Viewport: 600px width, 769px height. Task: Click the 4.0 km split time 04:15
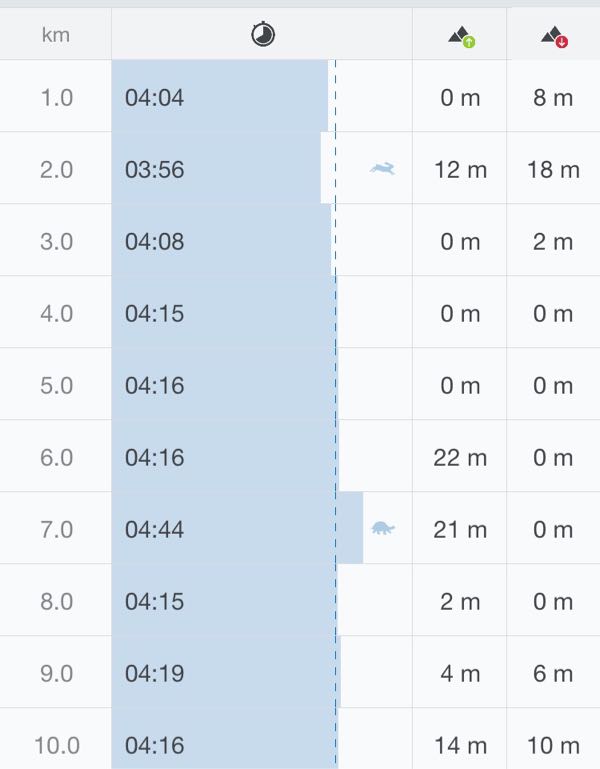point(154,313)
